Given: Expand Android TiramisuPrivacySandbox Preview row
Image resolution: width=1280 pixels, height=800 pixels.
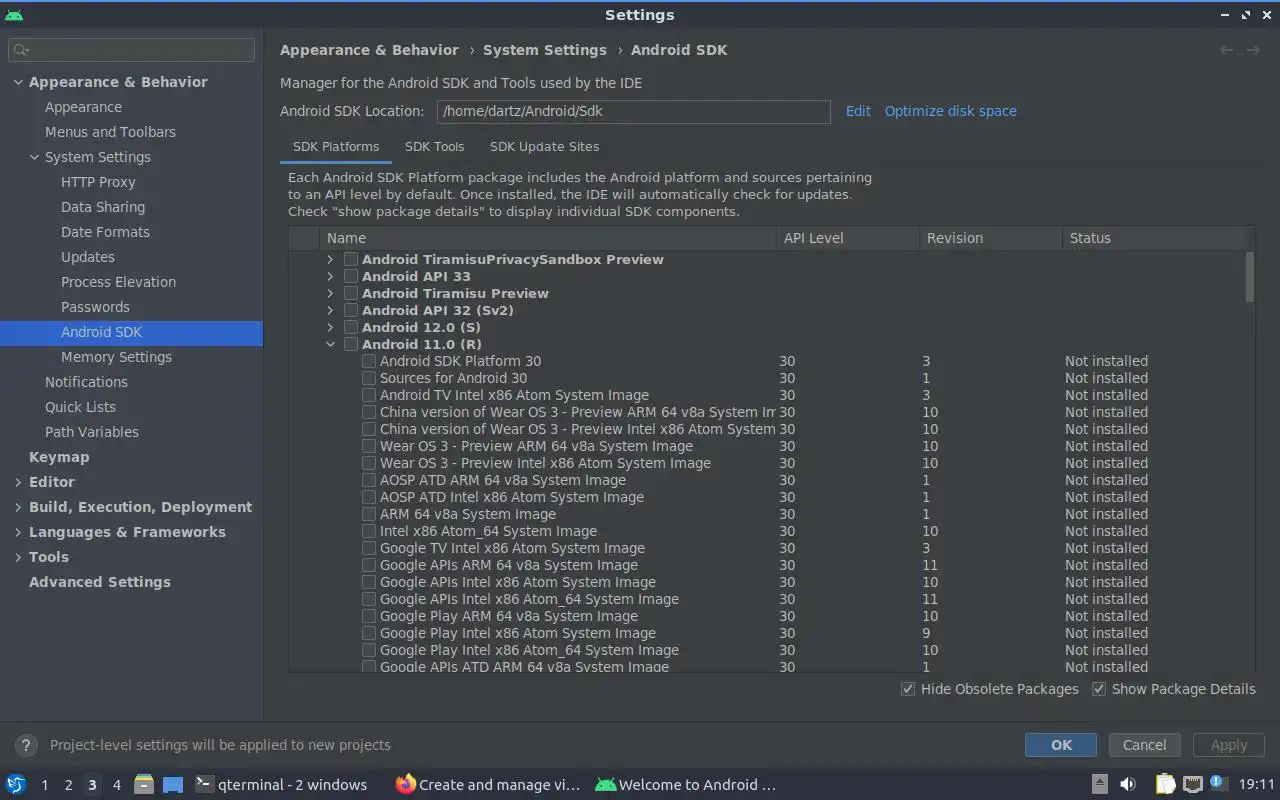Looking at the screenshot, I should (330, 259).
